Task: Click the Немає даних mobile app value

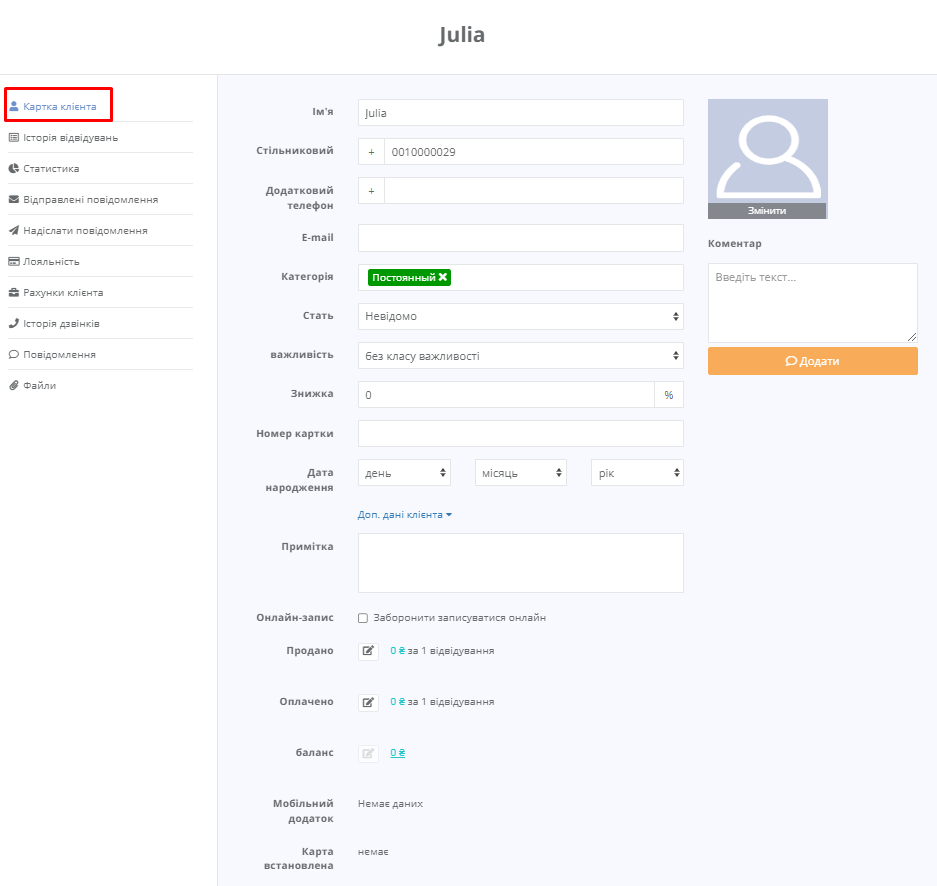Action: [390, 804]
